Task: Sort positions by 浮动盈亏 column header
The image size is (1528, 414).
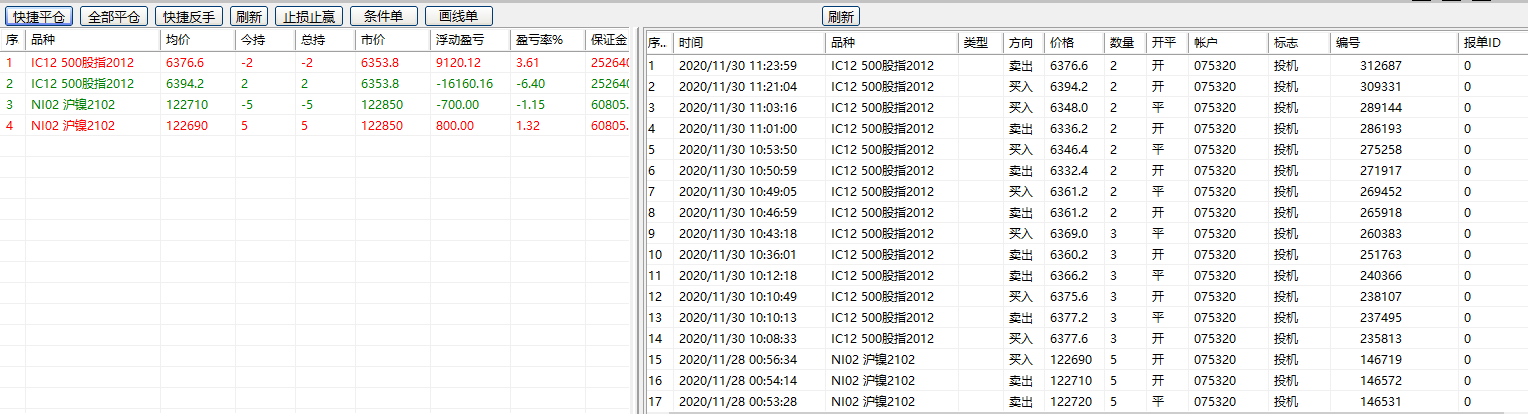Action: (x=470, y=40)
